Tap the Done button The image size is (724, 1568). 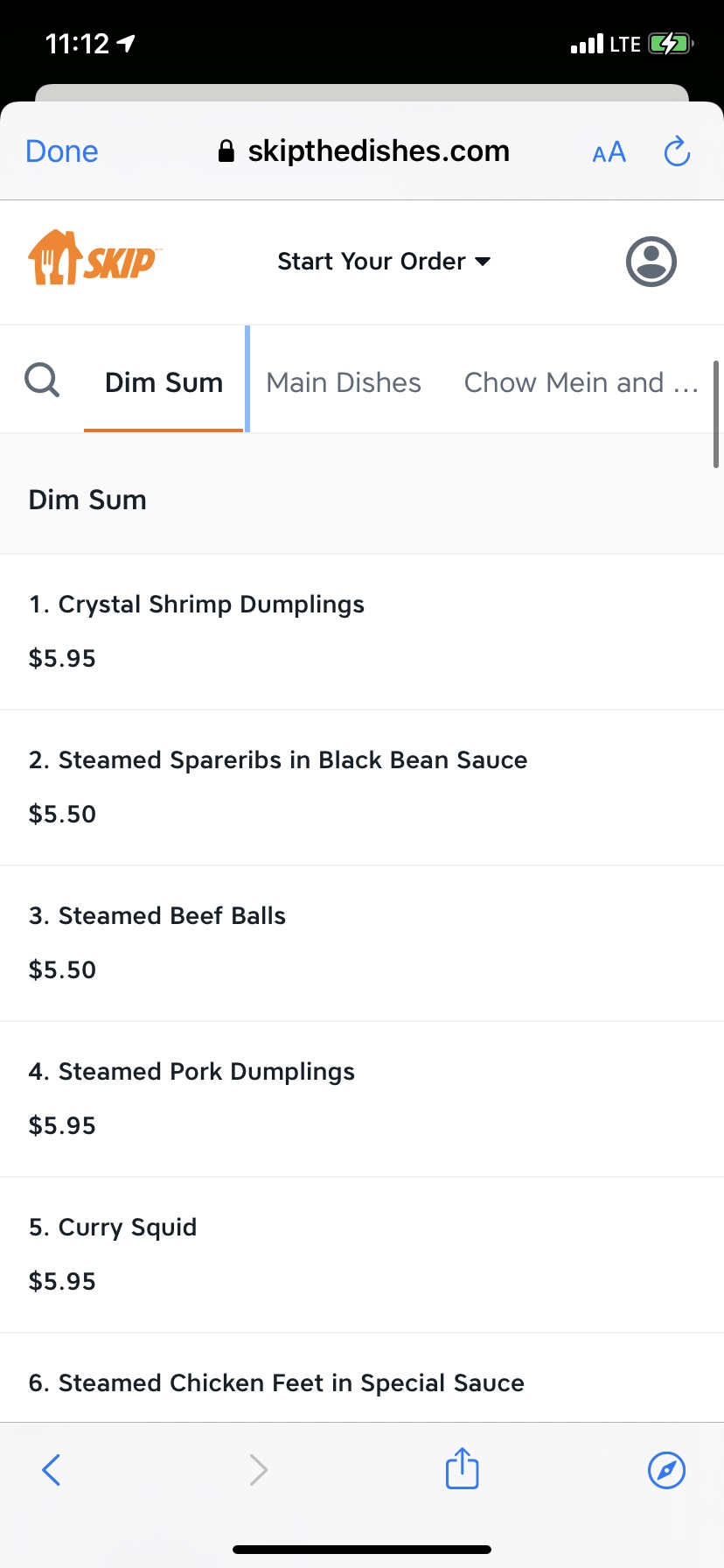click(62, 152)
